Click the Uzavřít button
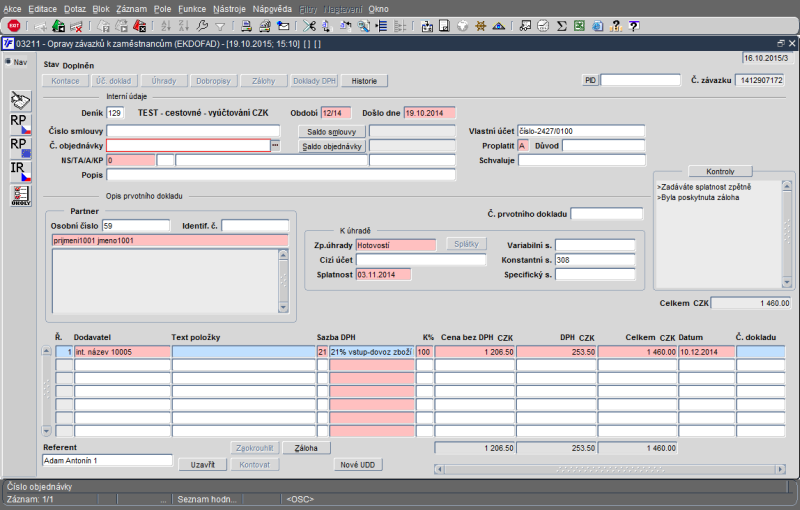This screenshot has height=510, width=800. pyautogui.click(x=203, y=465)
